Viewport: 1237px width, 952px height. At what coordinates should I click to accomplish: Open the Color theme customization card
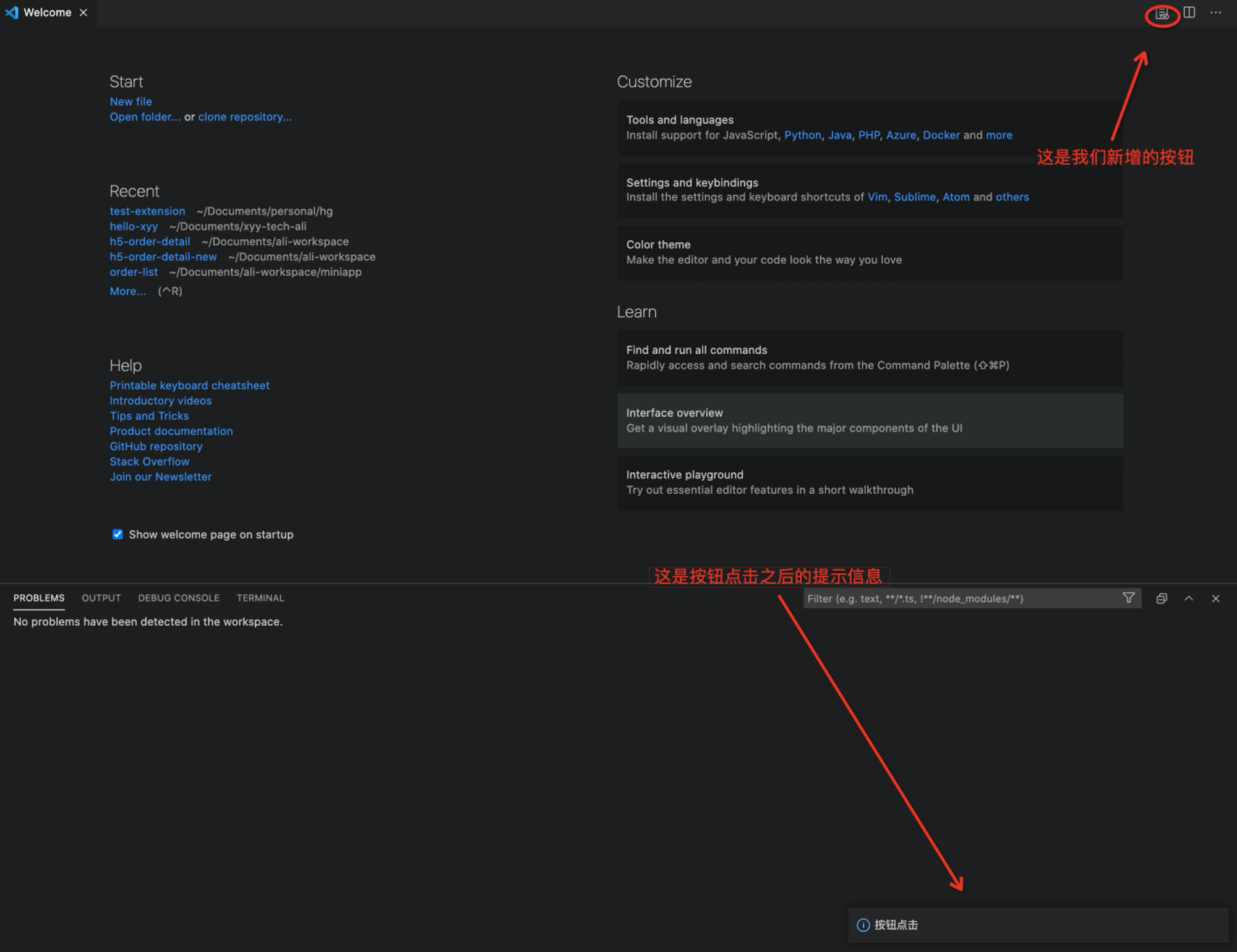tap(870, 253)
